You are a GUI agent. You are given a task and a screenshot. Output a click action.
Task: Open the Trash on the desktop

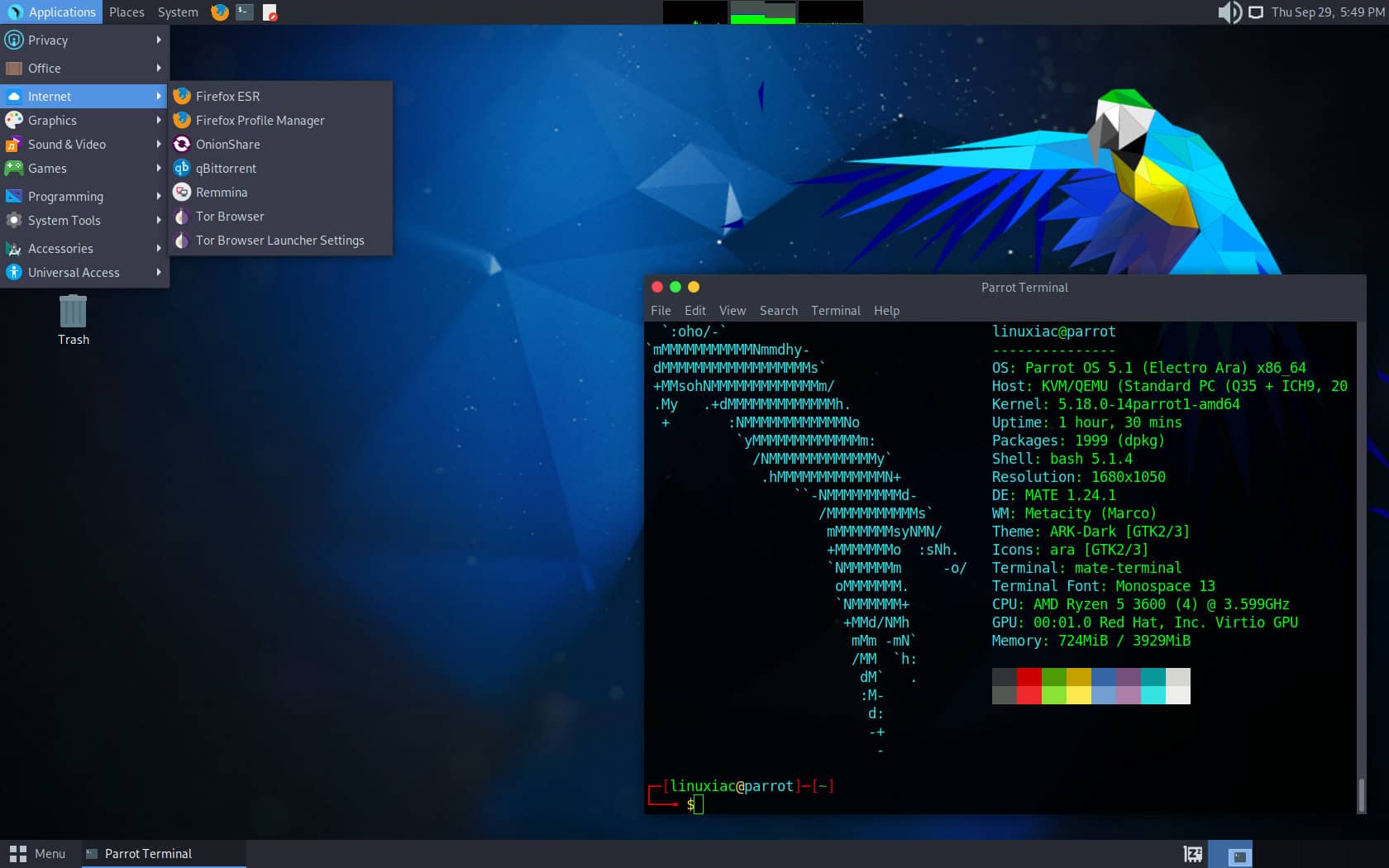click(73, 312)
